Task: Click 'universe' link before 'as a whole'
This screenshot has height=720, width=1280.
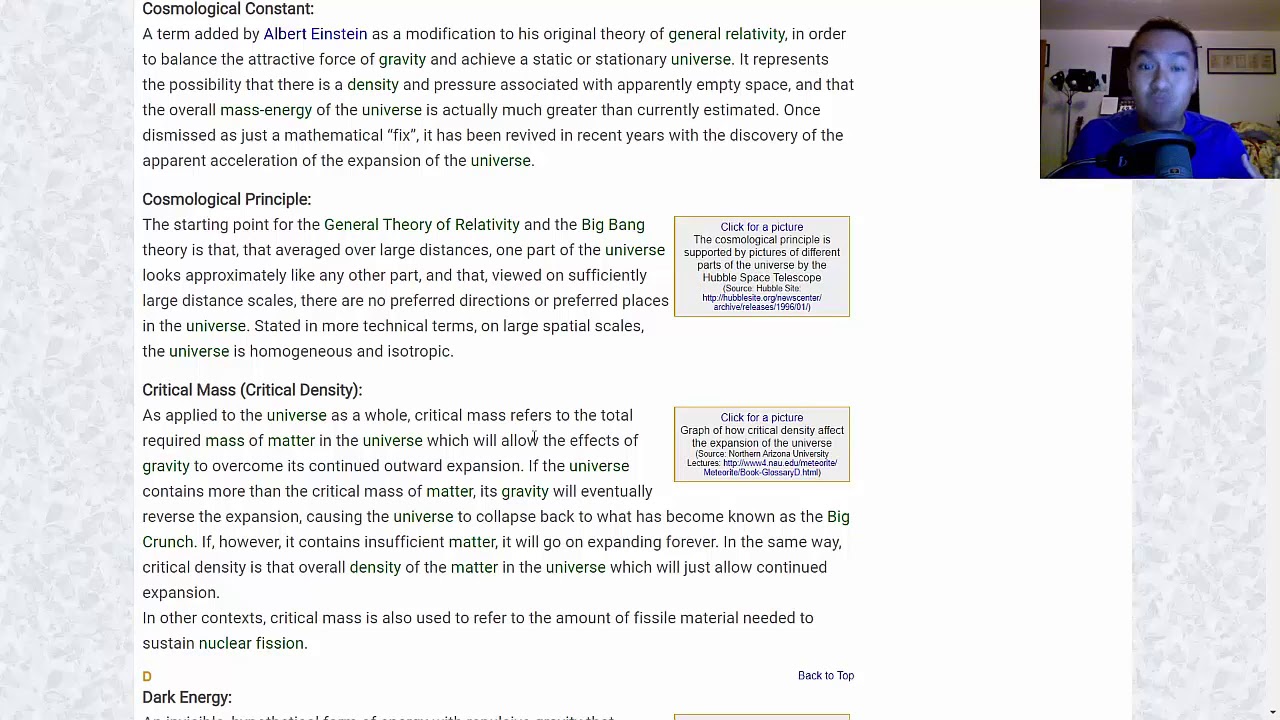Action: pyautogui.click(x=297, y=415)
